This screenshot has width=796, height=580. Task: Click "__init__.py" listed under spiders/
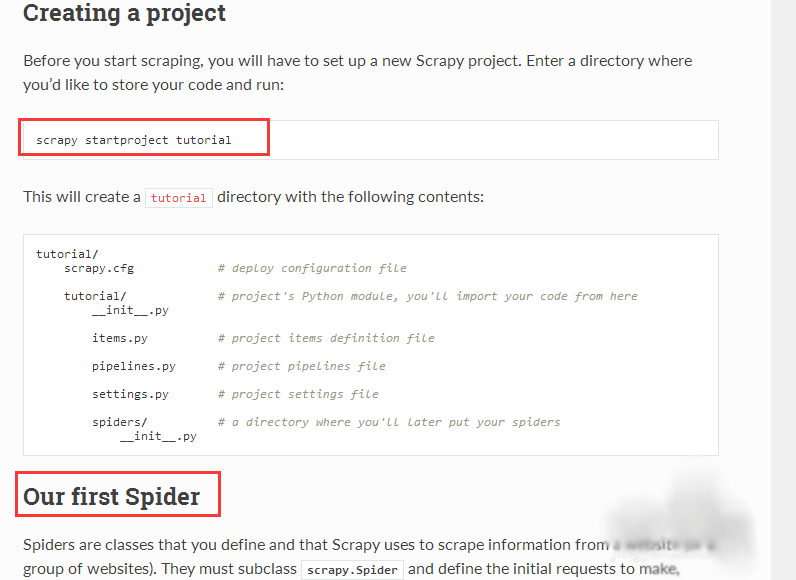[158, 436]
